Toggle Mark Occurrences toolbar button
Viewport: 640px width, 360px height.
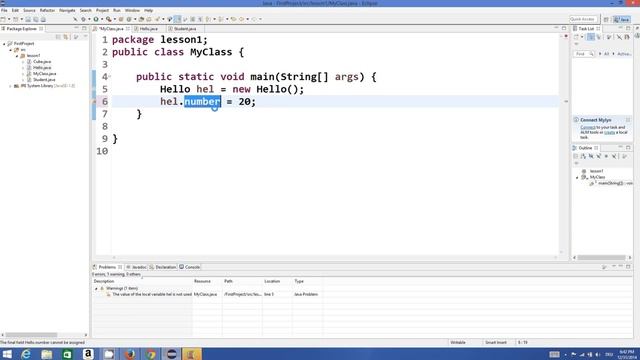coord(178,19)
